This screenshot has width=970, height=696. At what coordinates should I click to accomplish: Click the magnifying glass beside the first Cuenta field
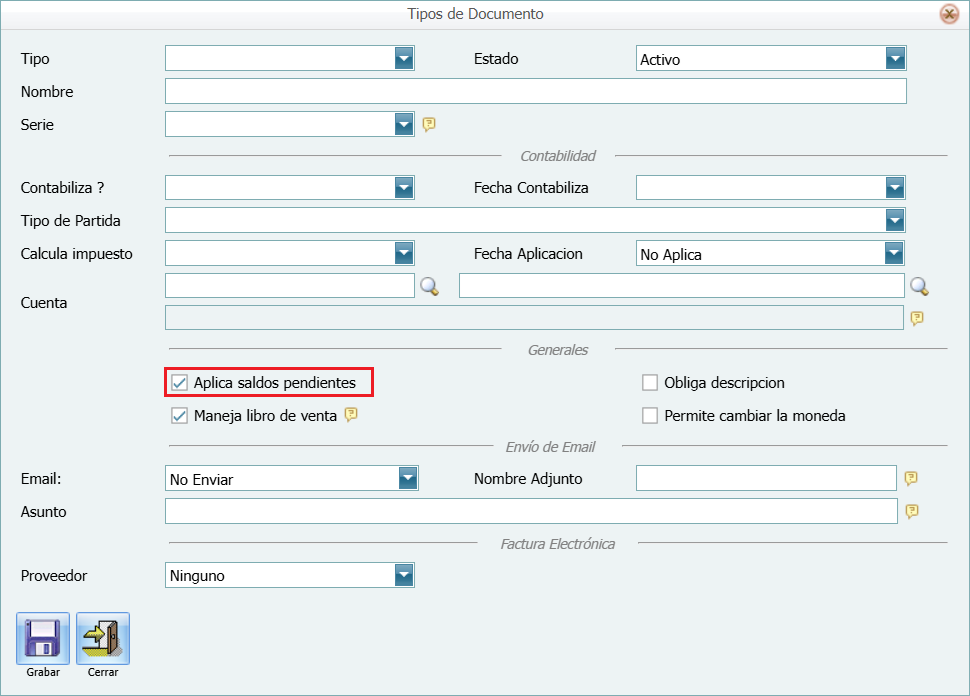click(x=429, y=285)
